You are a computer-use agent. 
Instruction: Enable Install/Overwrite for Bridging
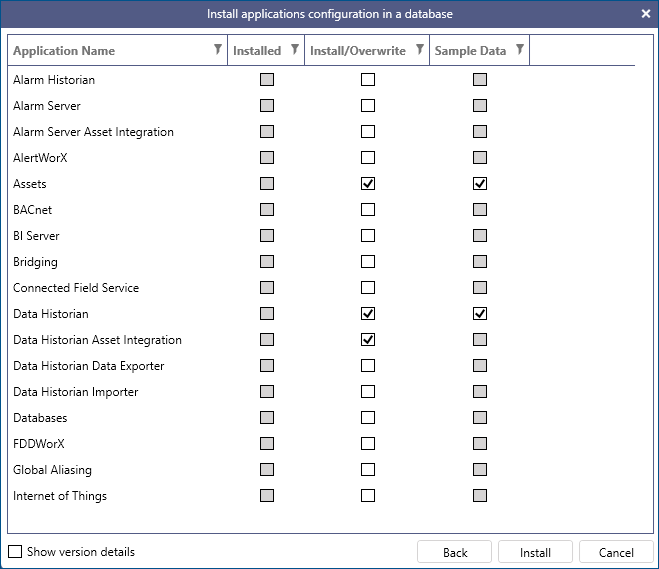tap(368, 262)
